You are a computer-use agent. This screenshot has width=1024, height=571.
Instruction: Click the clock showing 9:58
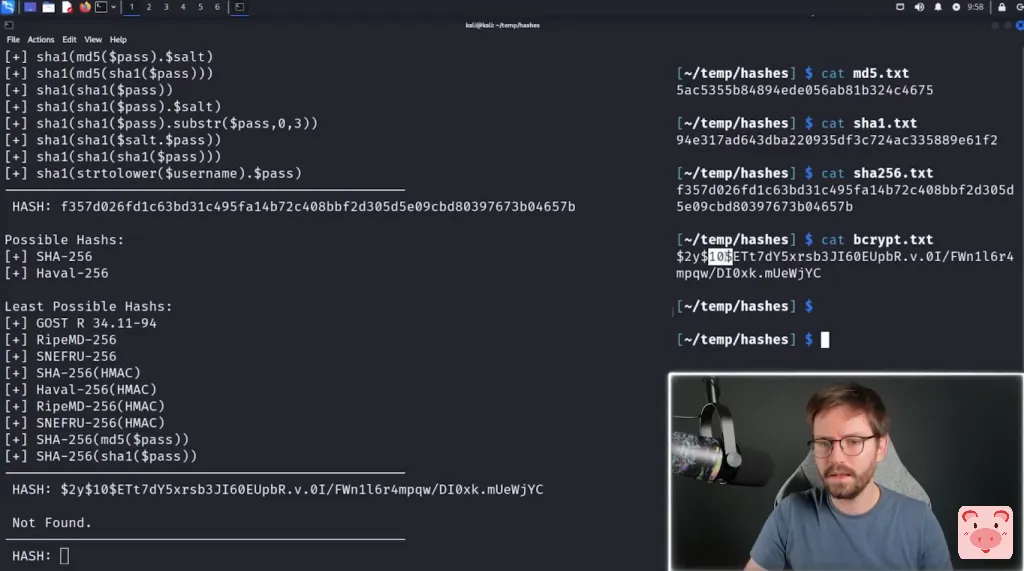point(975,7)
